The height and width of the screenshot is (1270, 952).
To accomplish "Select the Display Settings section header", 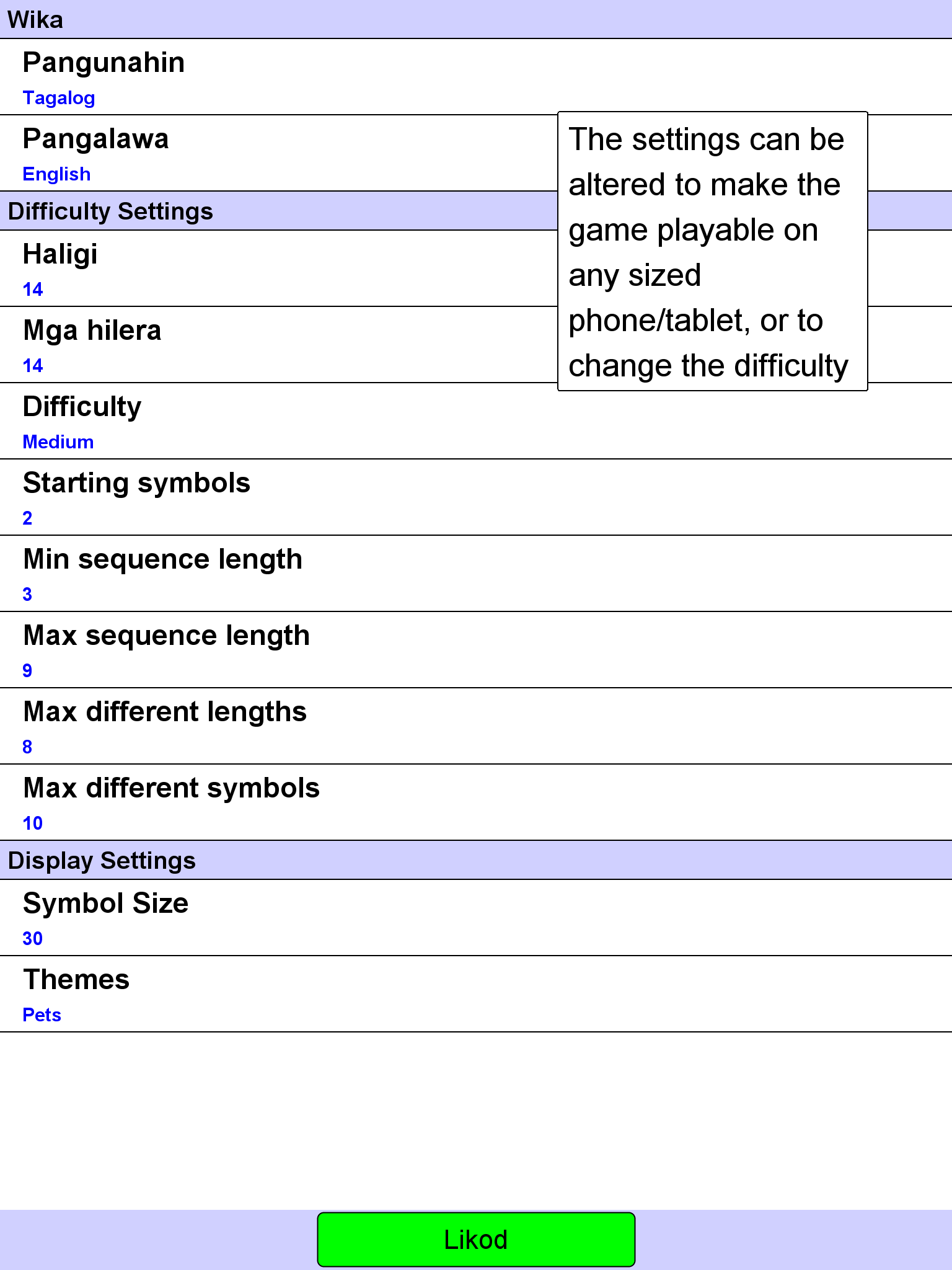I will click(x=476, y=860).
